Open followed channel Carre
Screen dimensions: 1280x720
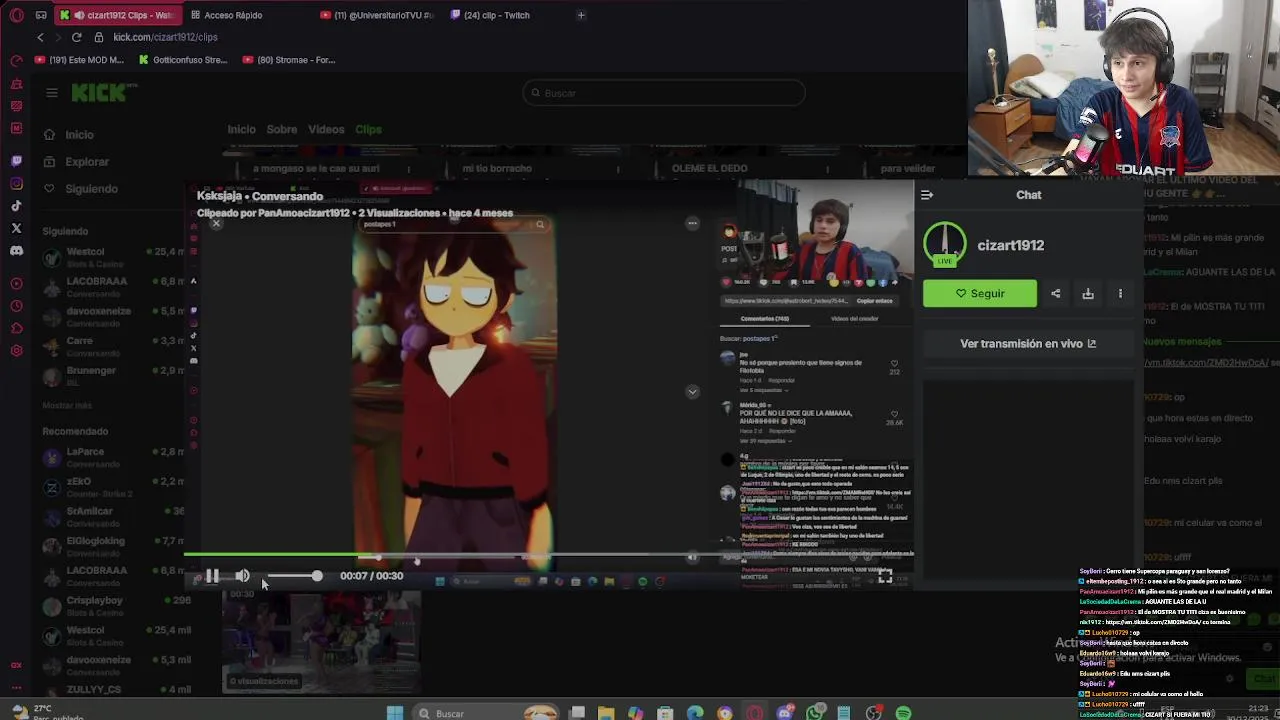[115, 346]
